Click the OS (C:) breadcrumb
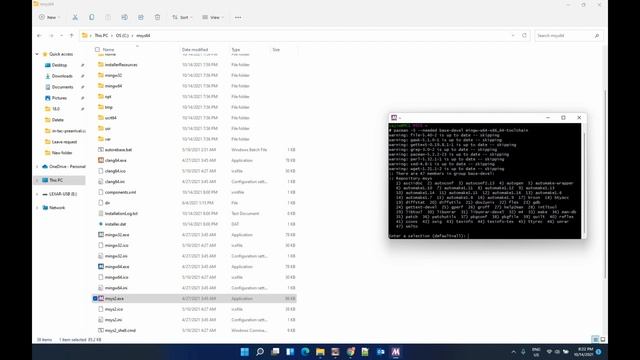640x360 pixels. (x=122, y=36)
